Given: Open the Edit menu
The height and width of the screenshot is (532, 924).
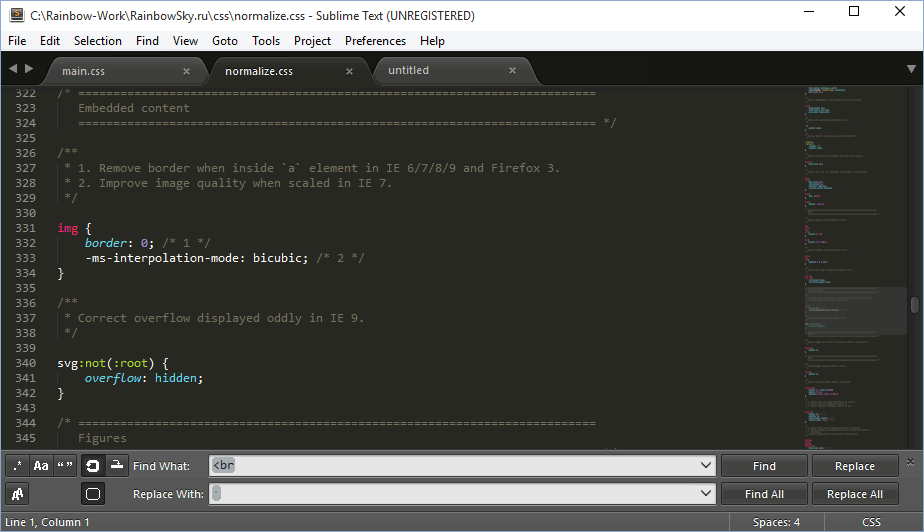Looking at the screenshot, I should 50,41.
